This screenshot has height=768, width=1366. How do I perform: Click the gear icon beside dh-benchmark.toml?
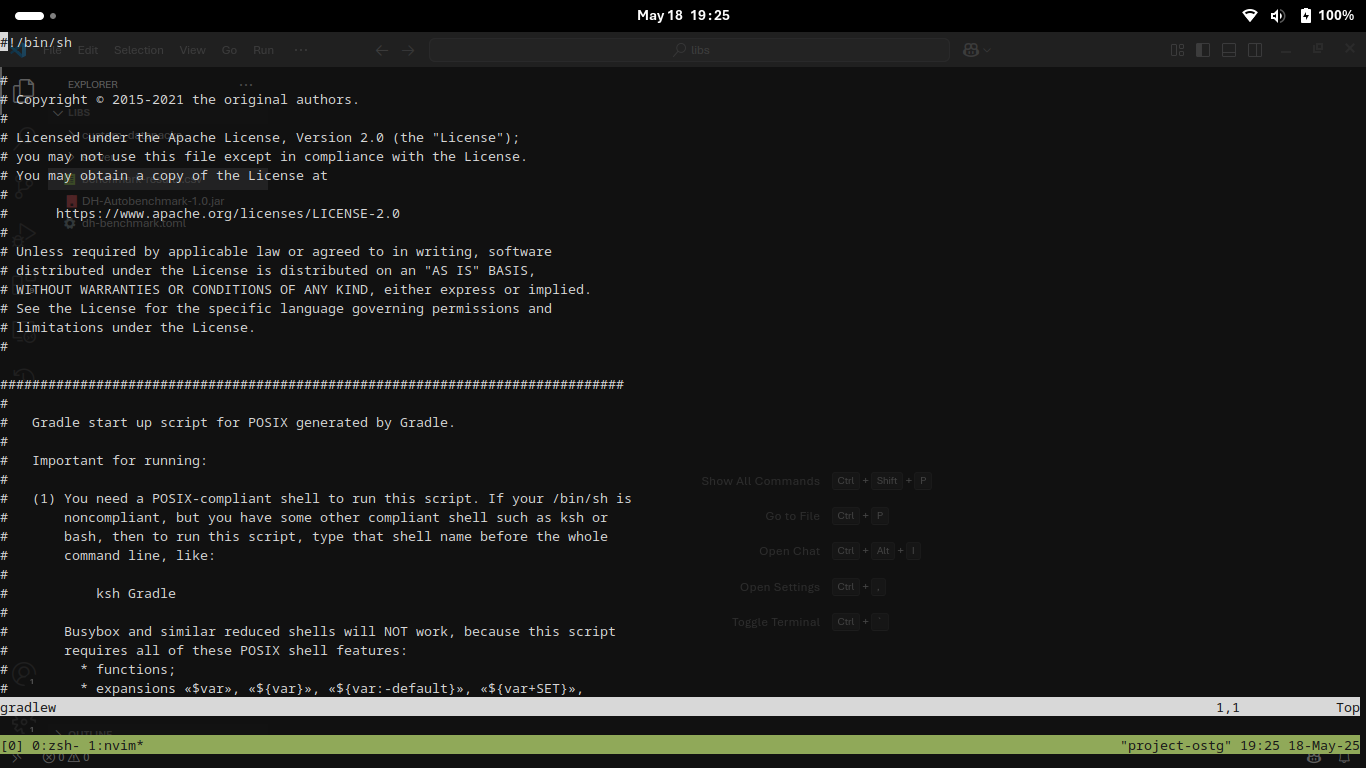70,223
